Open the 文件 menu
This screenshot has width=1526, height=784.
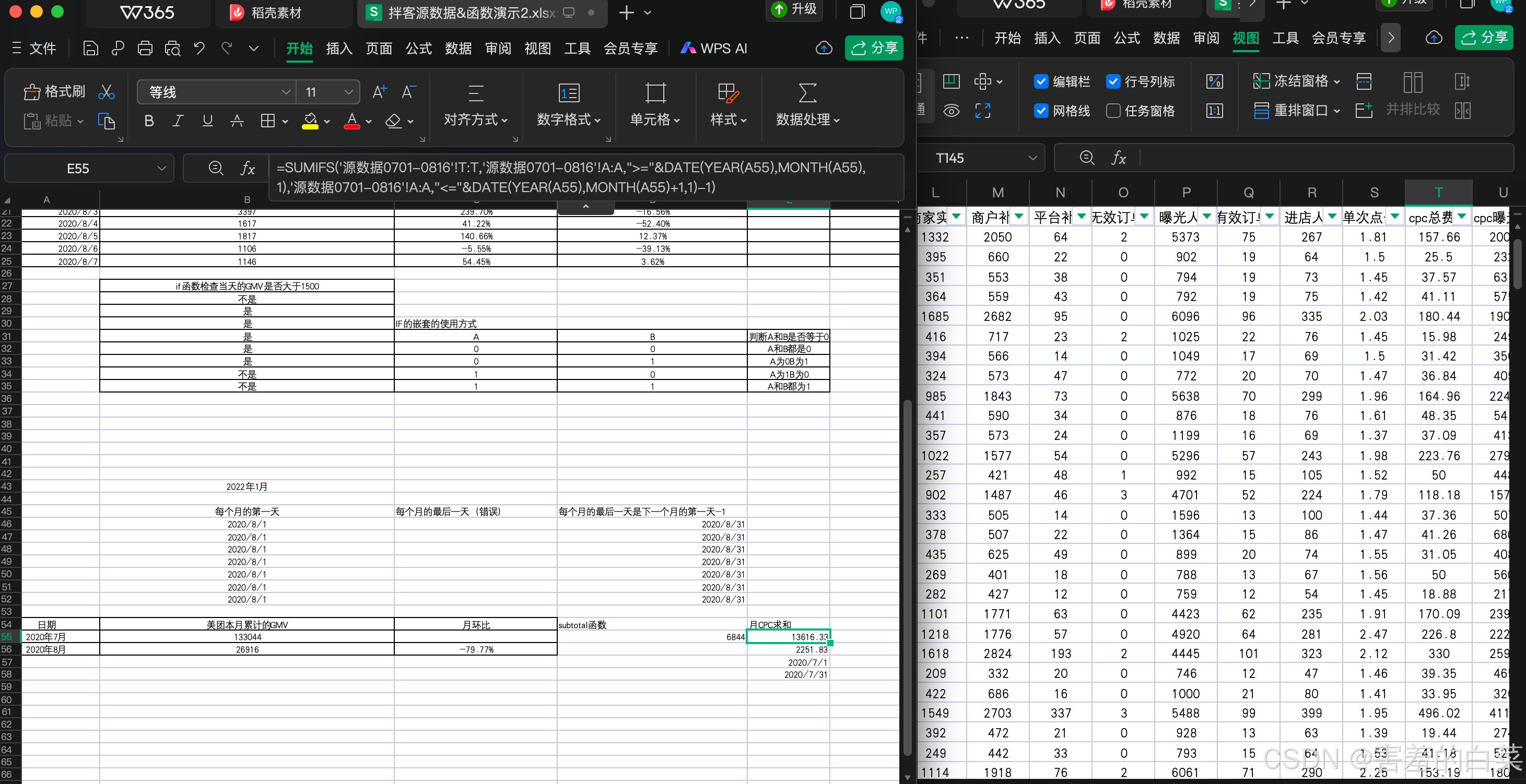(x=34, y=48)
